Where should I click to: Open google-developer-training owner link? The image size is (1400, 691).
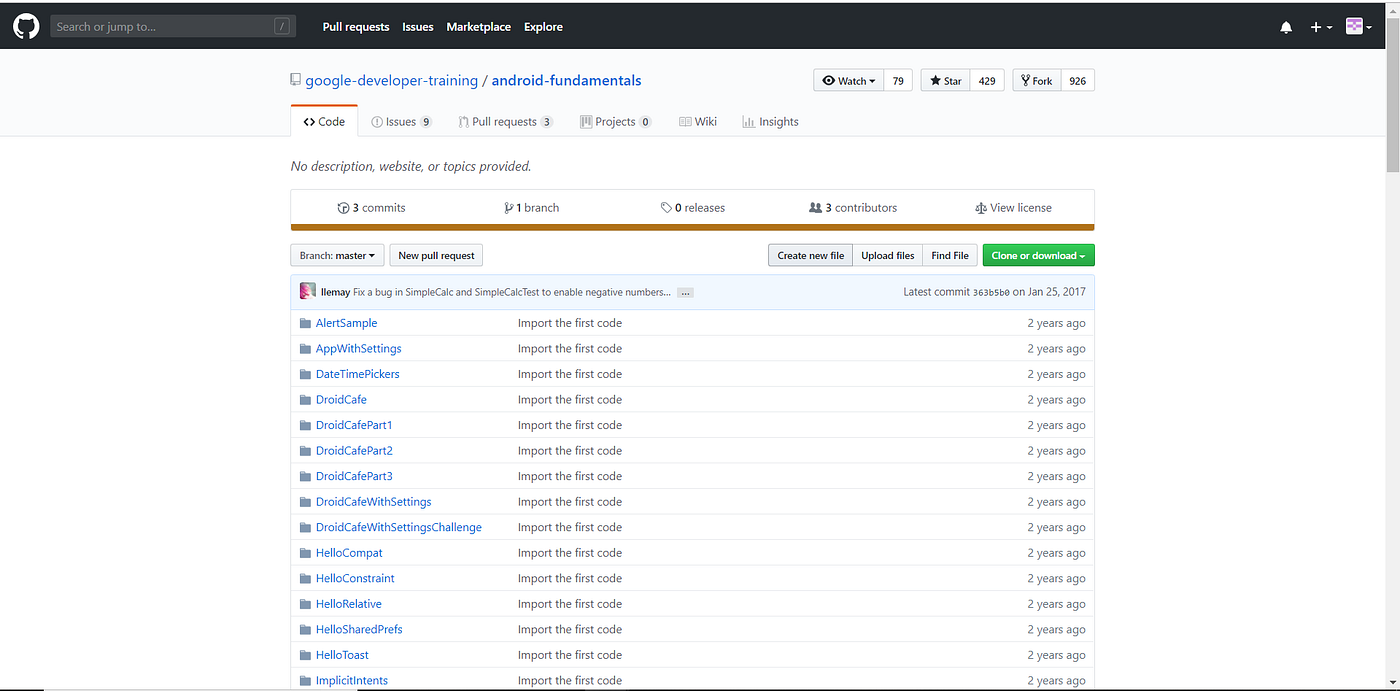click(x=391, y=80)
